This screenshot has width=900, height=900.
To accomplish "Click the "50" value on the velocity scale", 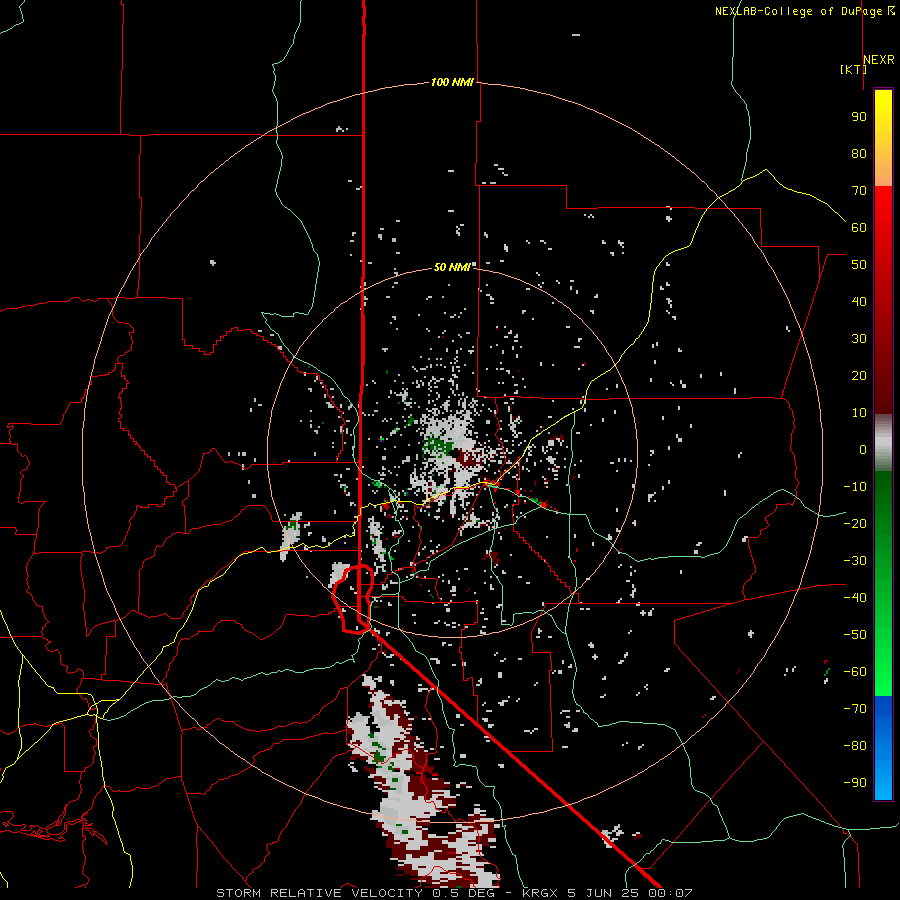I will click(859, 265).
